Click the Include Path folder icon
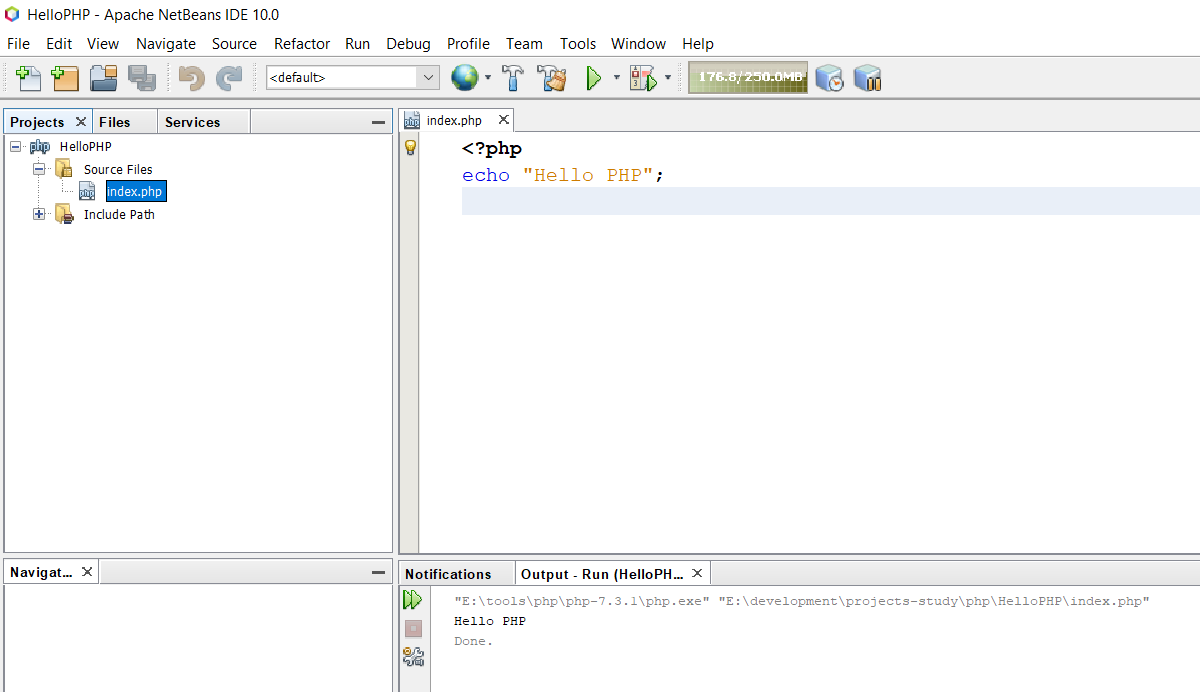This screenshot has width=1200, height=692. (64, 214)
